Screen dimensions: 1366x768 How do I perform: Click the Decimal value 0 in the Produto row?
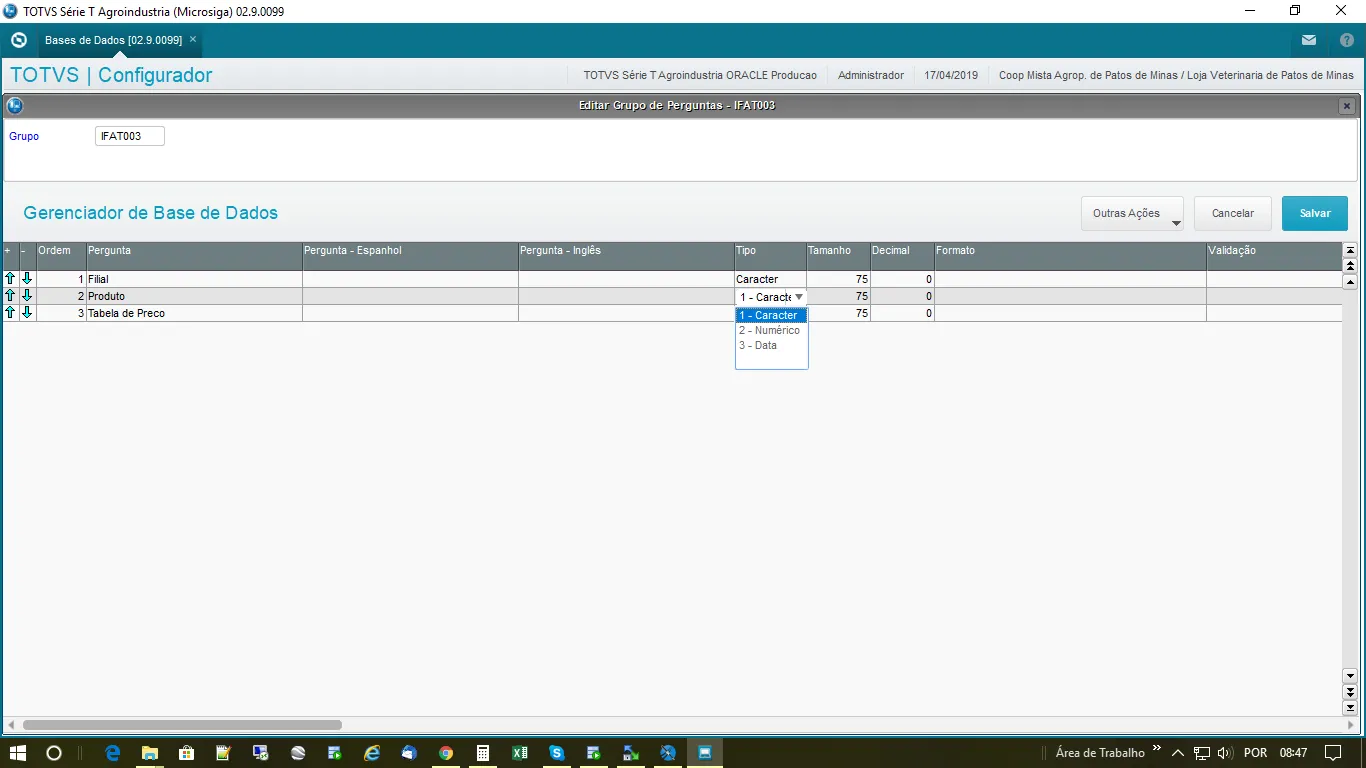pos(902,297)
